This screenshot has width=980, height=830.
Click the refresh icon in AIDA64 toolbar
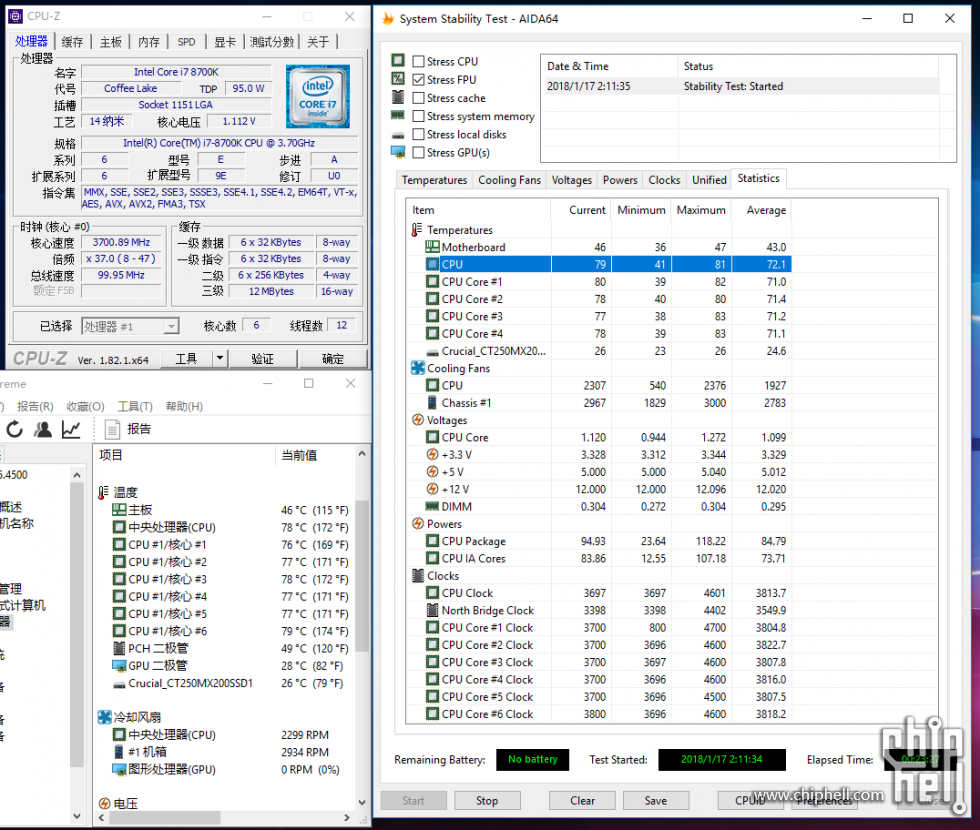tap(14, 429)
